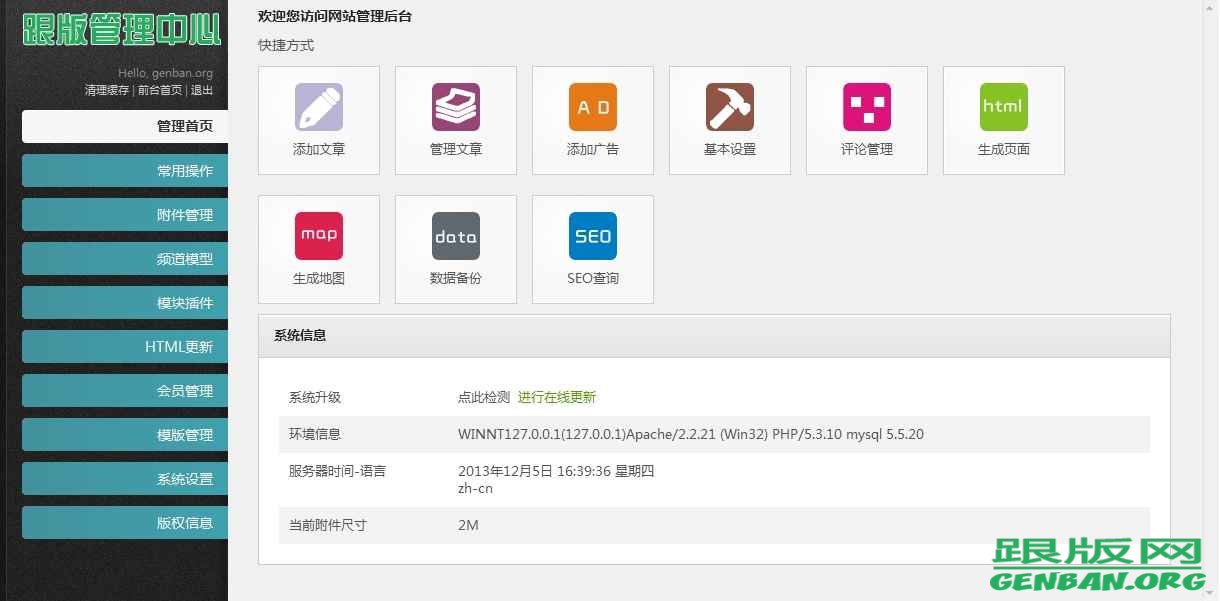Open 基本设置 via the hammer icon
This screenshot has width=1220, height=601.
click(729, 118)
